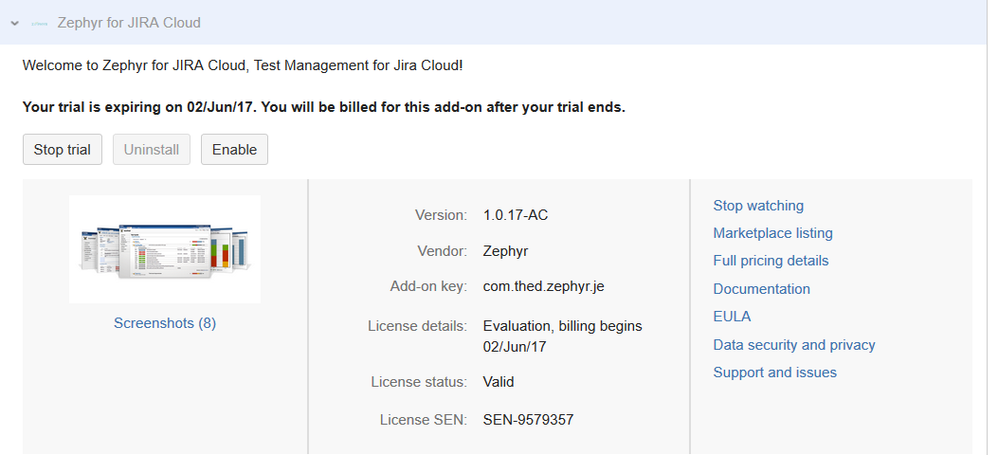Click the trial expiring notice text
This screenshot has height=455, width=998.
click(323, 107)
